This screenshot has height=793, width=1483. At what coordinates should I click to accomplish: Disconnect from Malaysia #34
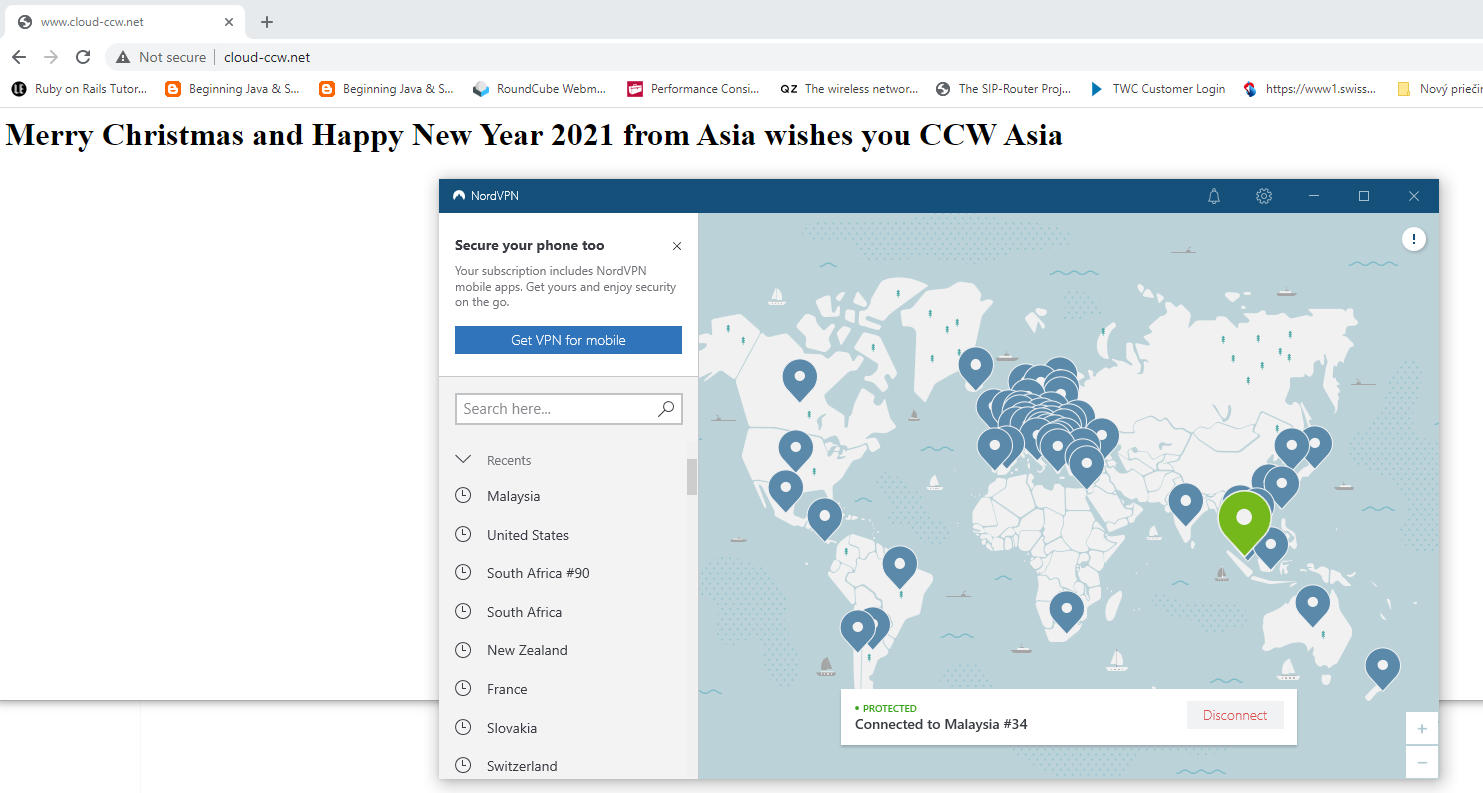(x=1235, y=715)
